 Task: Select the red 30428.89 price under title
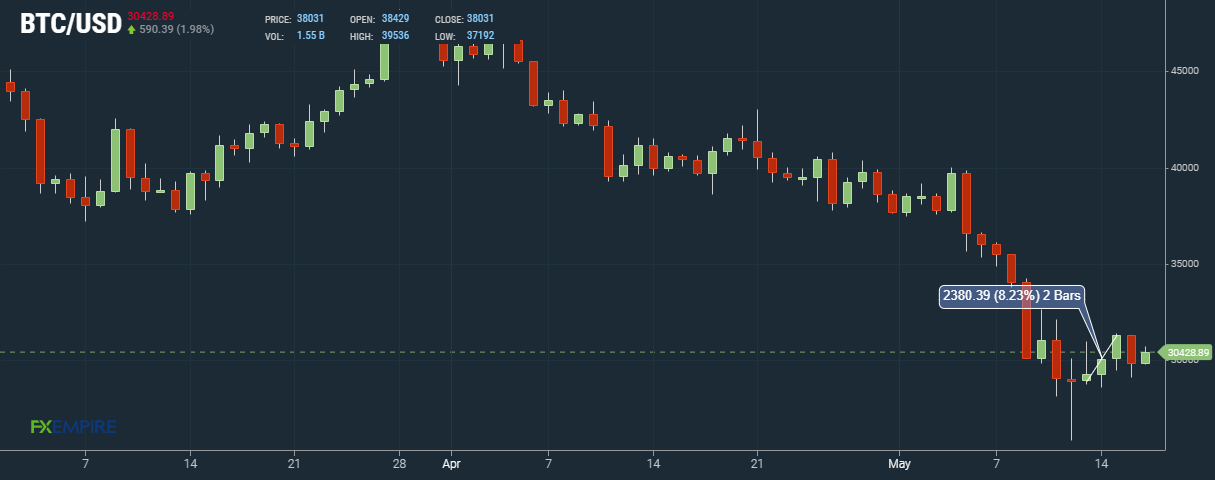point(151,16)
